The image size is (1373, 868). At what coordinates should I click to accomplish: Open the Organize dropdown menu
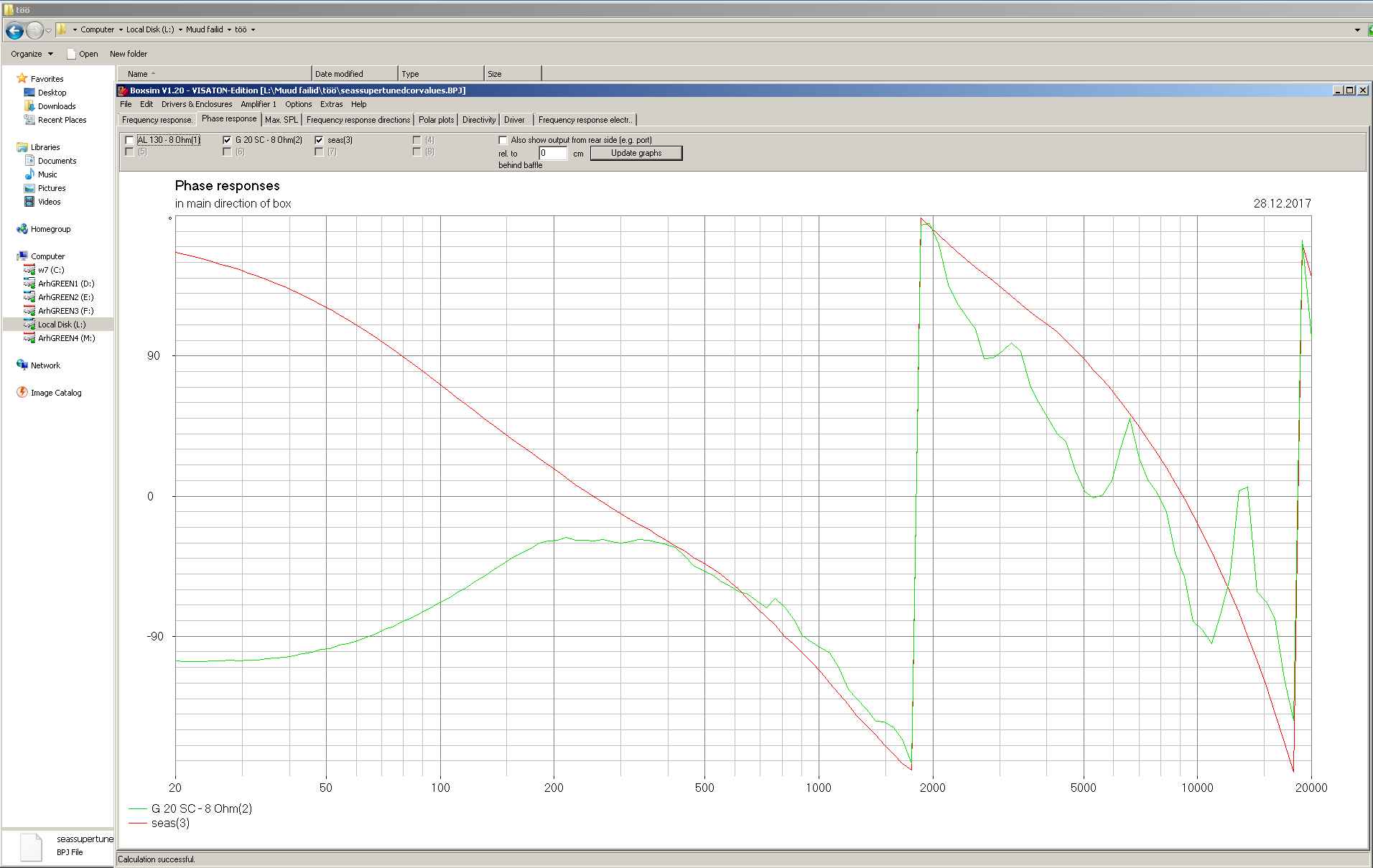(x=32, y=54)
